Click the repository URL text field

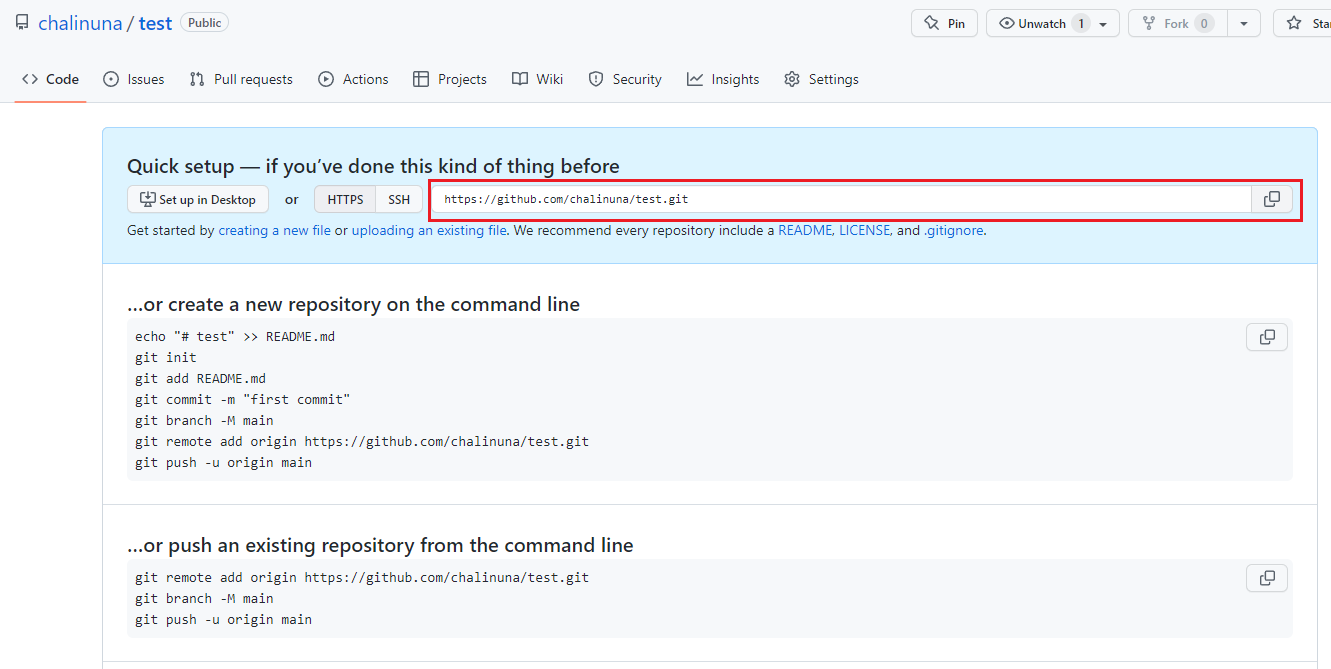coord(842,199)
